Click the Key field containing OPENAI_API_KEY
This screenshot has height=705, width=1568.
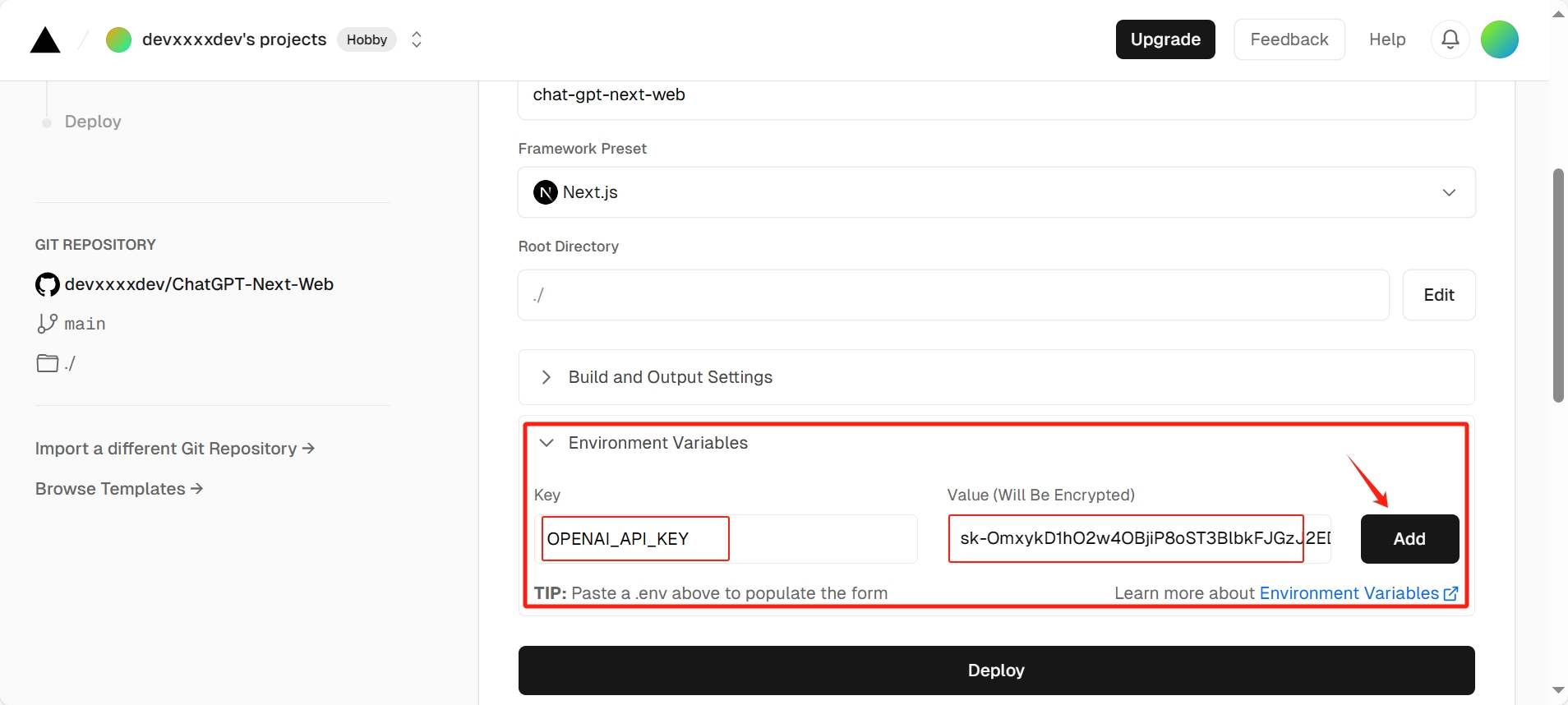[726, 539]
